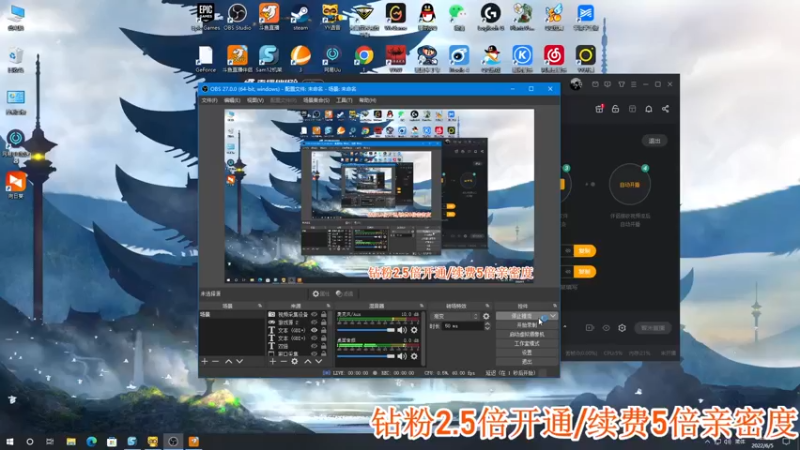
Task: Click the unlocked padlock icon in Douyu window
Action: 615,109
